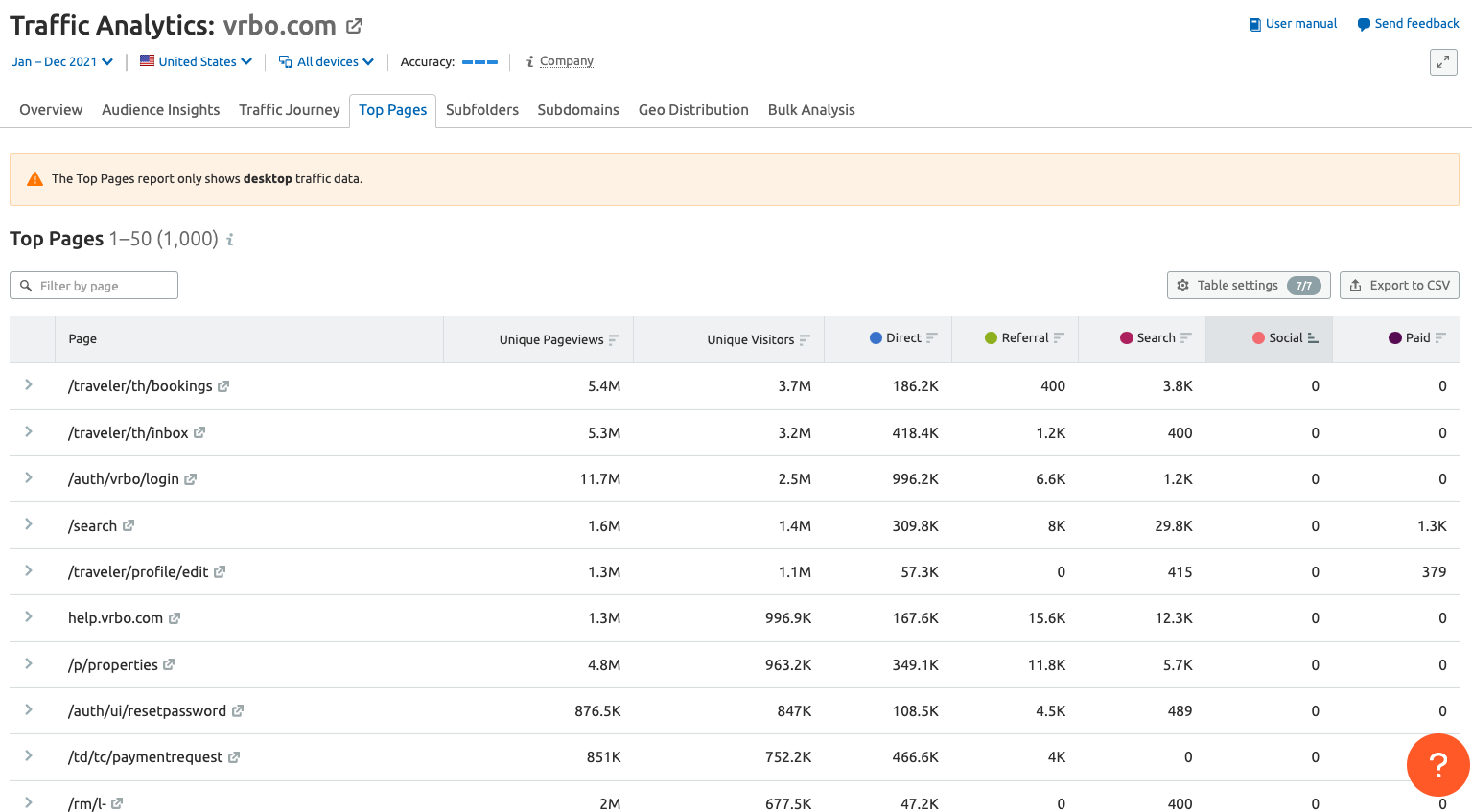Open the User manual link
Image resolution: width=1472 pixels, height=812 pixels.
click(x=1293, y=24)
